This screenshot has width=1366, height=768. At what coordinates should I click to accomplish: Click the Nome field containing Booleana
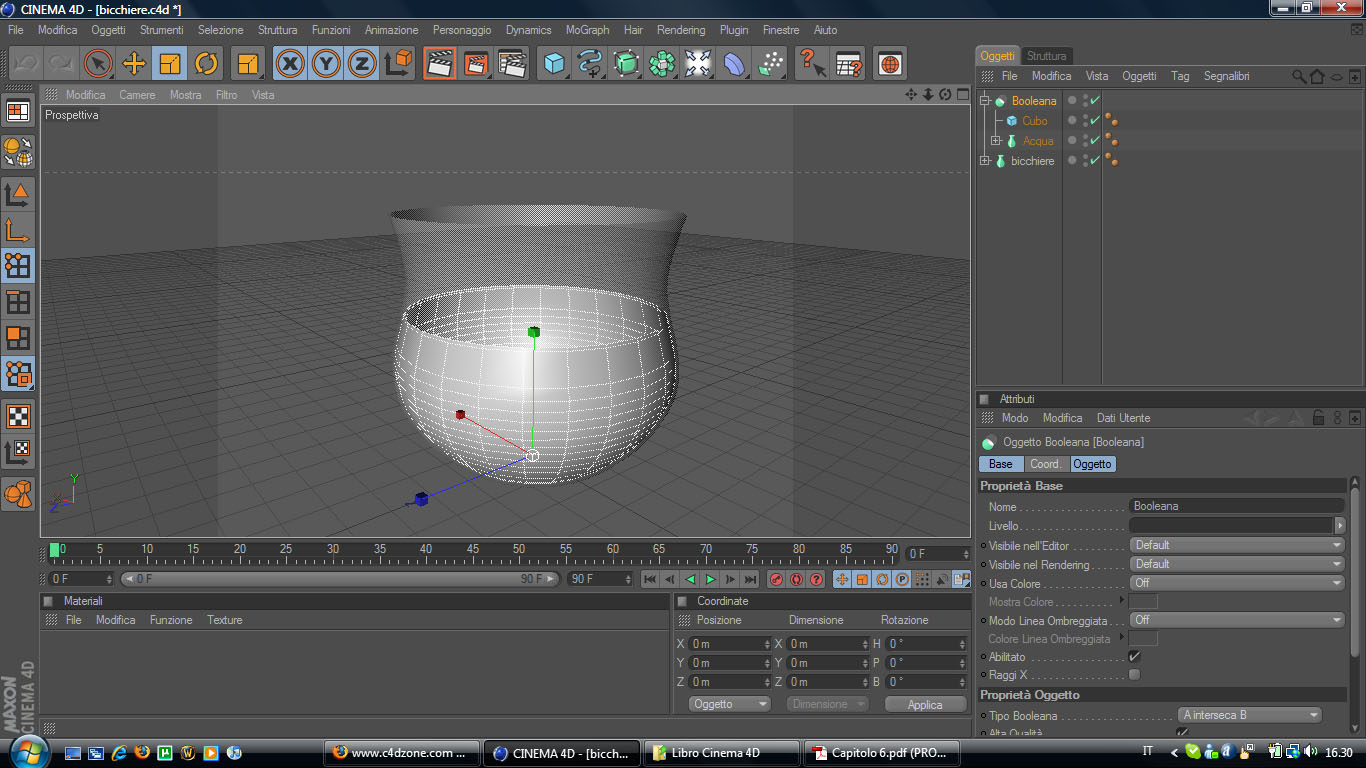tap(1236, 506)
